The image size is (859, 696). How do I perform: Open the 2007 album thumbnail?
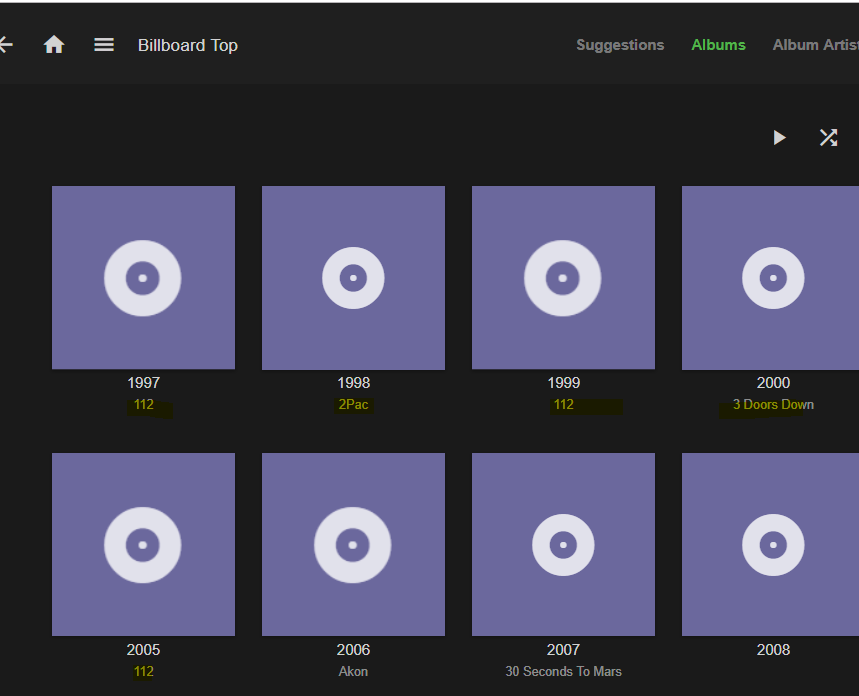click(x=563, y=545)
